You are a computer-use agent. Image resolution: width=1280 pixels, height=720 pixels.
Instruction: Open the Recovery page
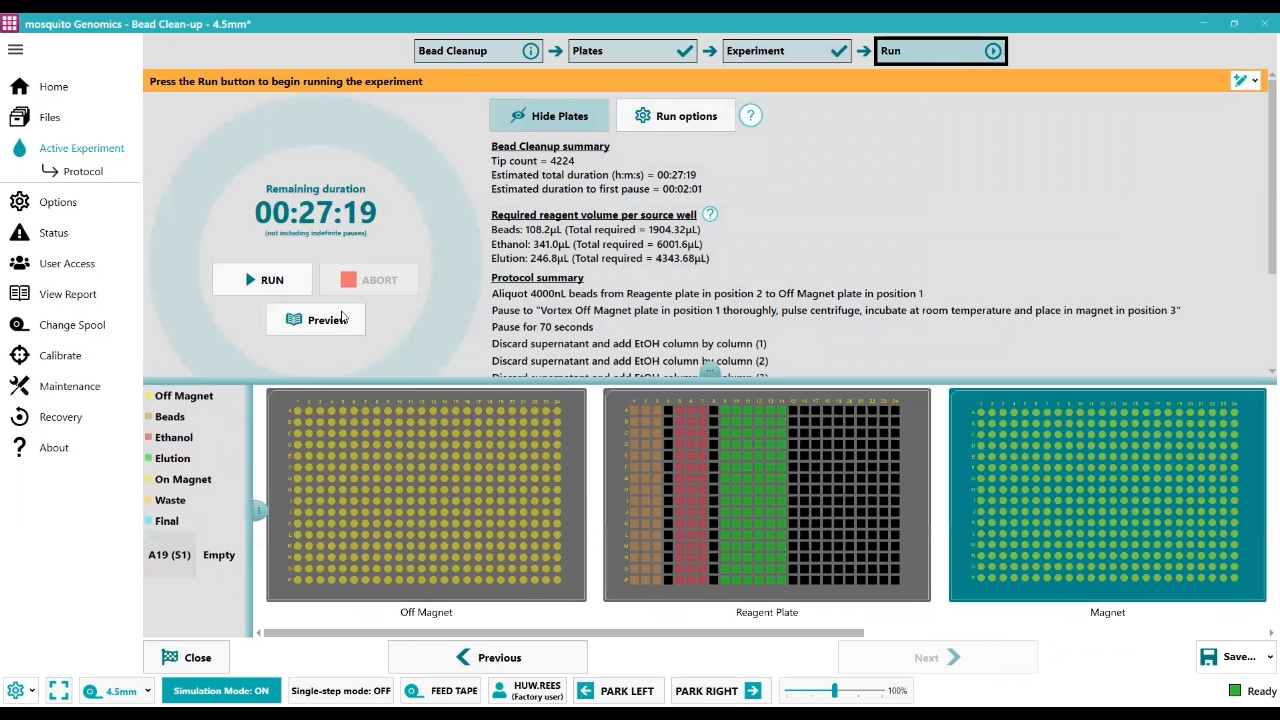(x=60, y=417)
